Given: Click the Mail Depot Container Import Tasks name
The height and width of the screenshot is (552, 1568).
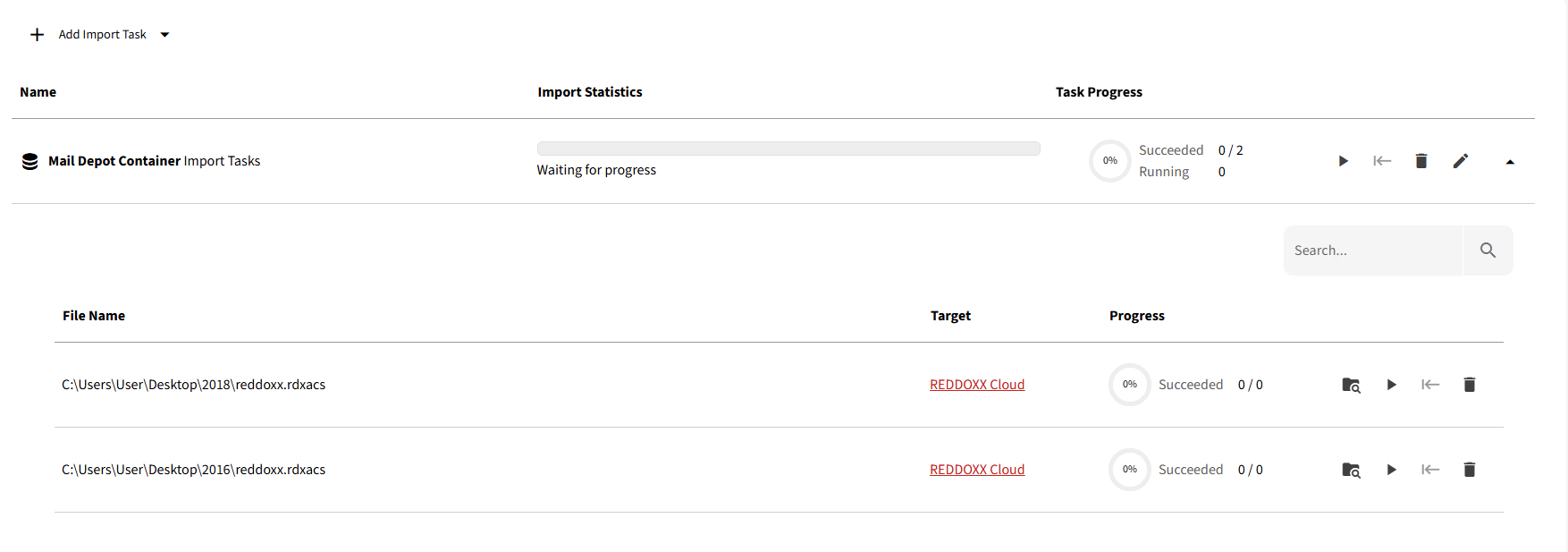Looking at the screenshot, I should tap(155, 161).
